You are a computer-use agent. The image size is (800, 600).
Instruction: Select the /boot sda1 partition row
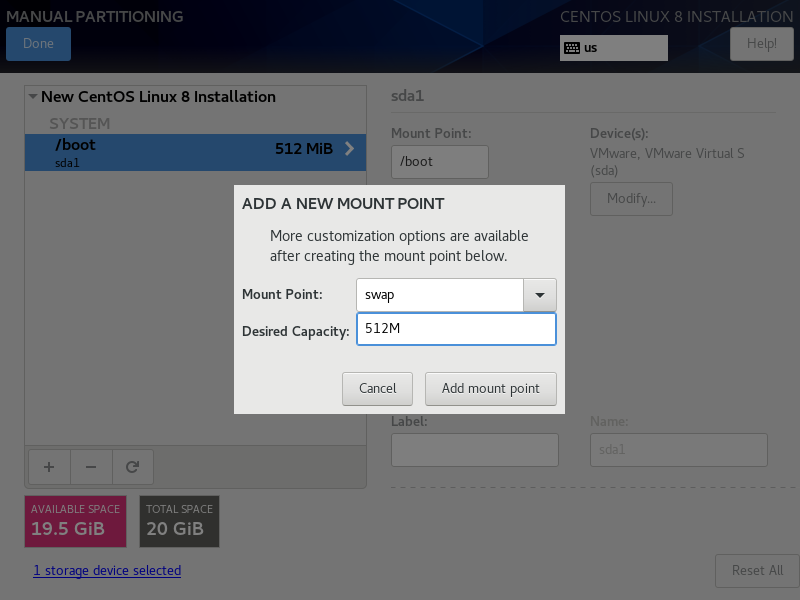(195, 153)
